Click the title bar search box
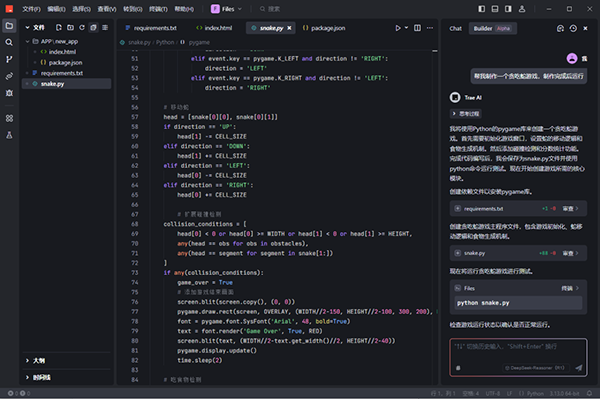Screen dimensions: 600x399 (270, 9)
